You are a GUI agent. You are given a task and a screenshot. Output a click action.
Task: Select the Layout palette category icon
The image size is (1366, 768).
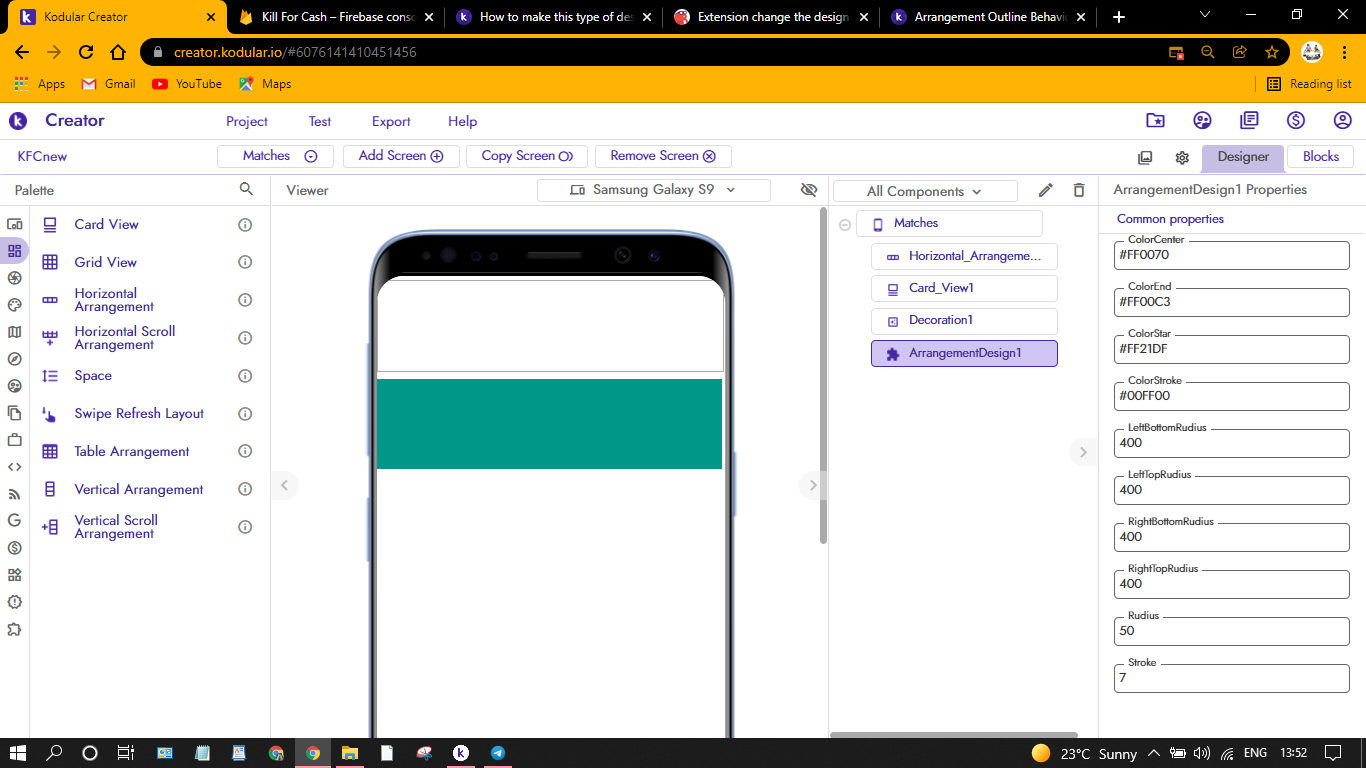(x=14, y=251)
